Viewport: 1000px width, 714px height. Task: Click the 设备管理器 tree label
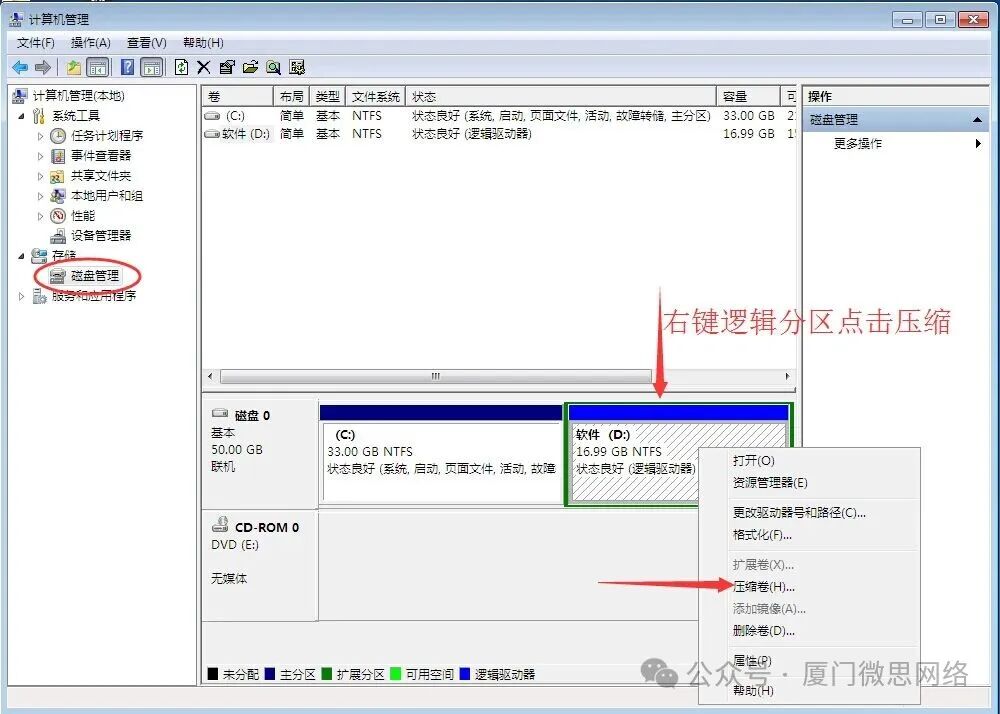coord(101,236)
